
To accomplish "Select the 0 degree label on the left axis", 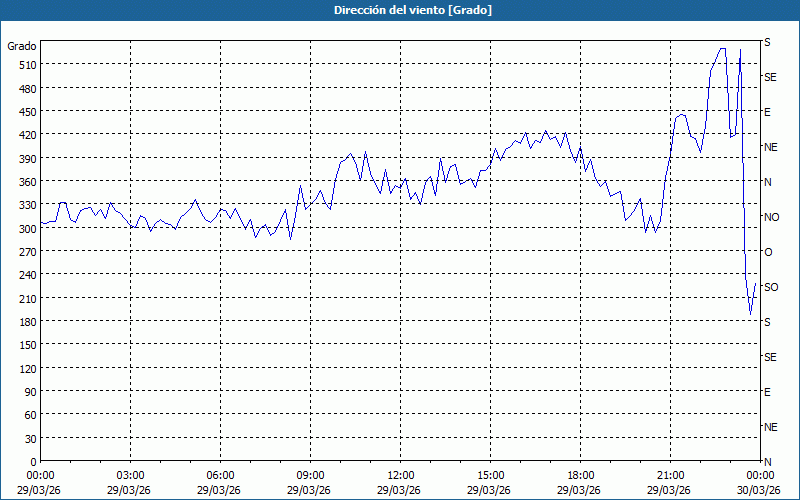I will point(32,461).
